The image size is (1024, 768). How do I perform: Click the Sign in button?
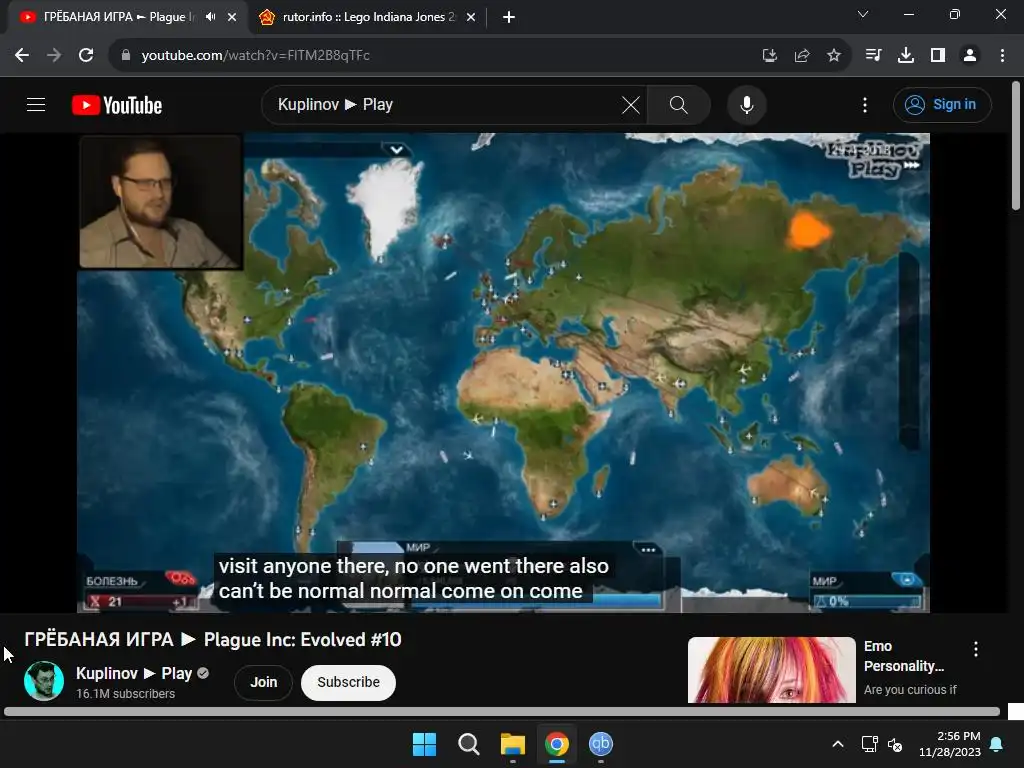coord(942,104)
